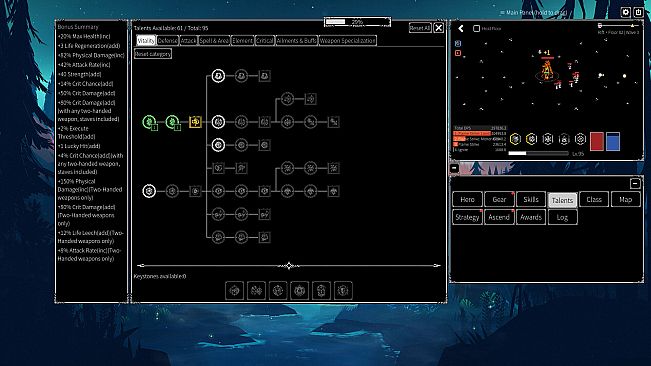
Task: Activate the first yellow hexagon skill icon
Action: (x=515, y=139)
